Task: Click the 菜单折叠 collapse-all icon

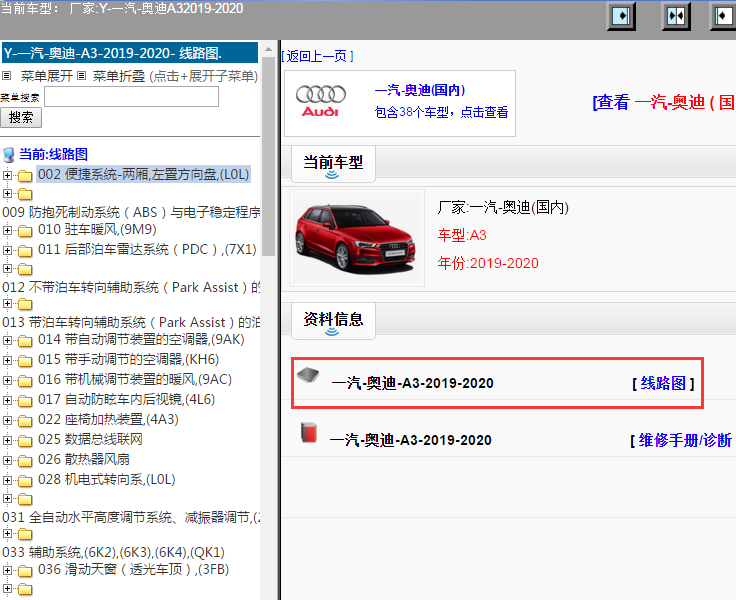Action: (82, 75)
